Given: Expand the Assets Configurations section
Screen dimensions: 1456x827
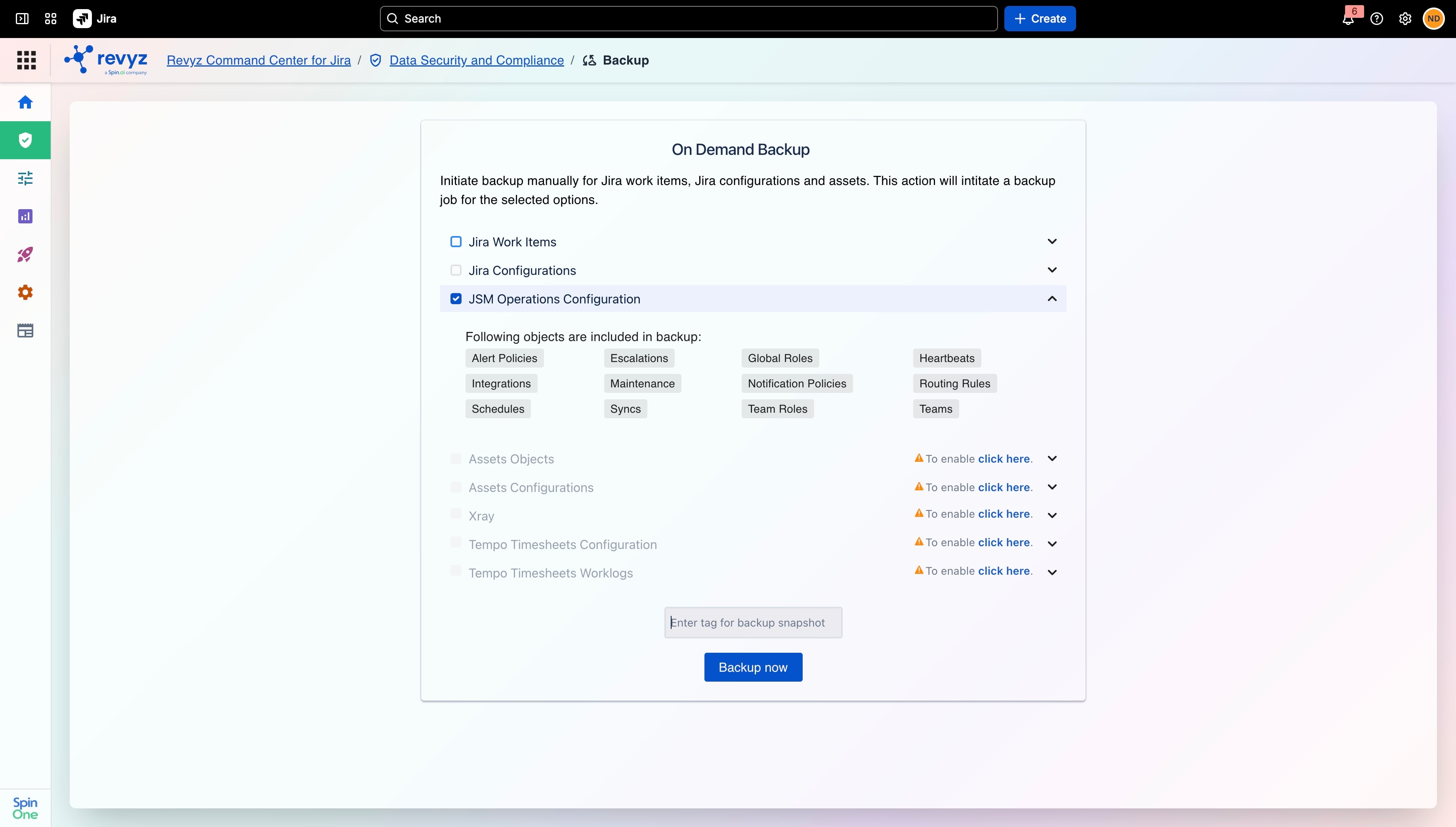Looking at the screenshot, I should [x=1052, y=487].
